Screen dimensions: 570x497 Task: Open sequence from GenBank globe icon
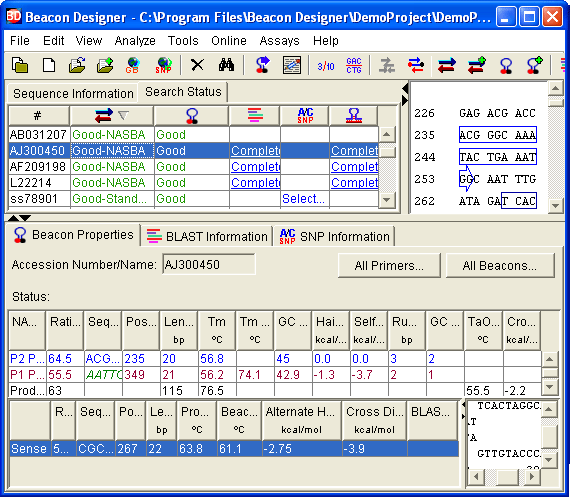click(x=133, y=66)
